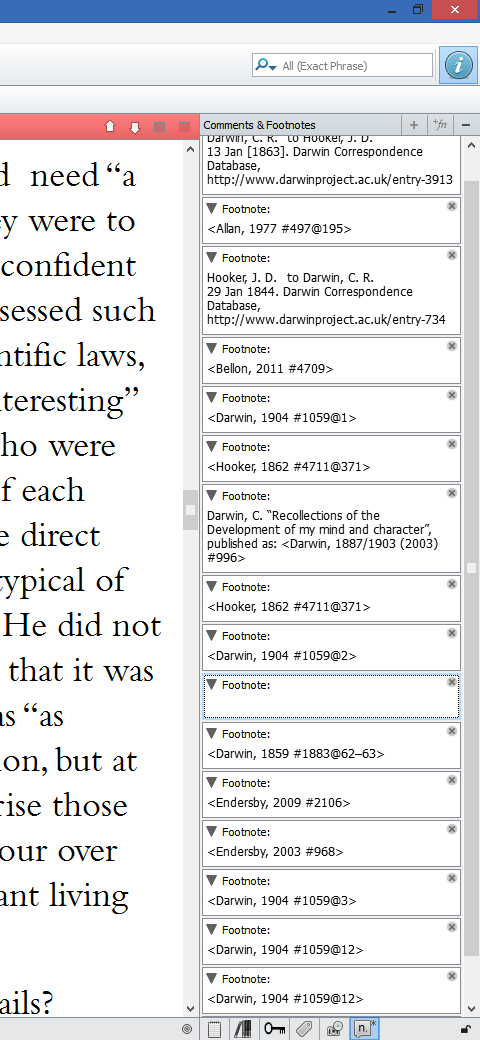The image size is (480, 1040).
Task: Open the Custom Meta-Data pane (tag icon)
Action: click(x=304, y=1029)
